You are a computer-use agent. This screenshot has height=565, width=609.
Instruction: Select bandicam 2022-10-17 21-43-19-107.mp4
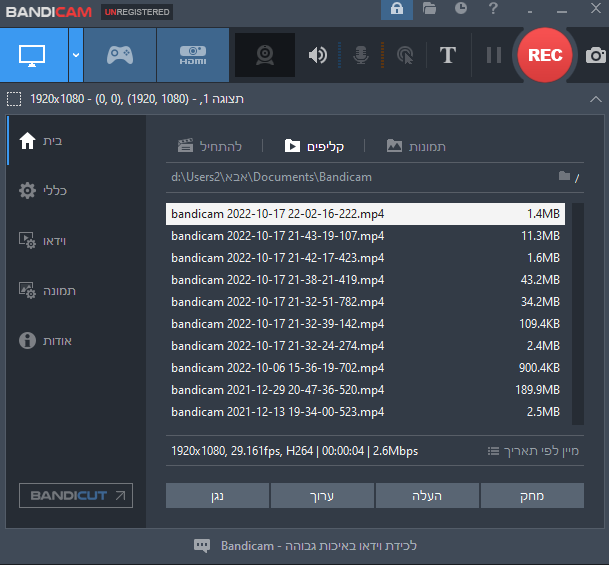click(x=365, y=236)
